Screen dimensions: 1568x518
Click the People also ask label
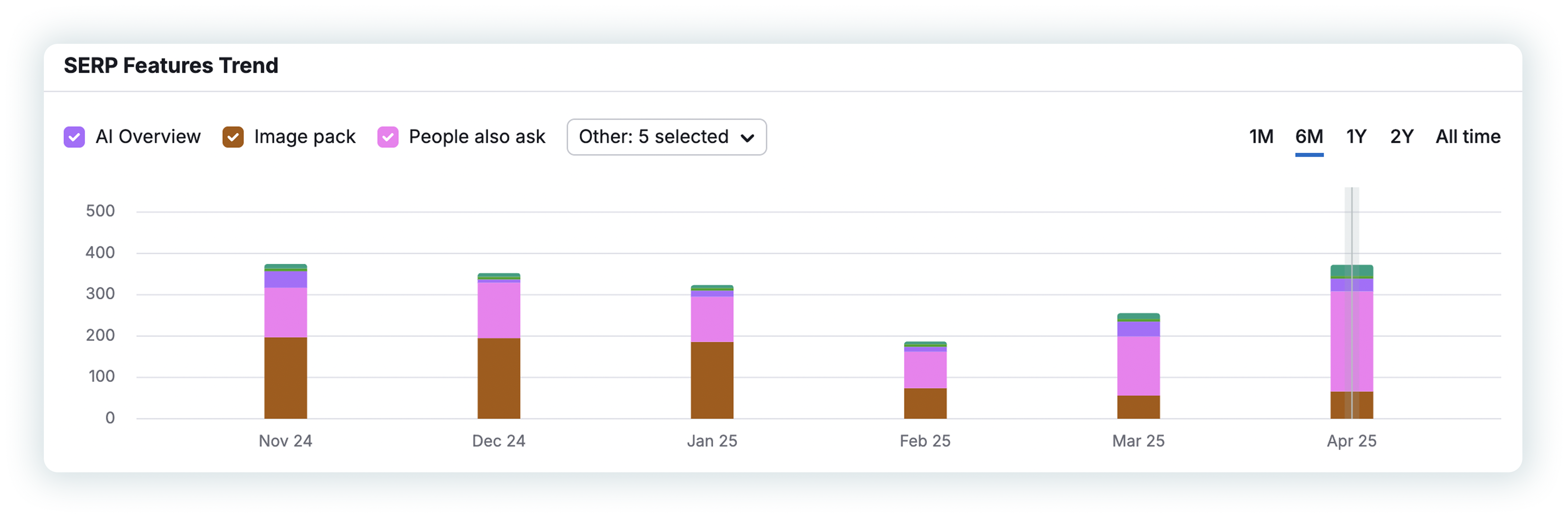(x=477, y=137)
